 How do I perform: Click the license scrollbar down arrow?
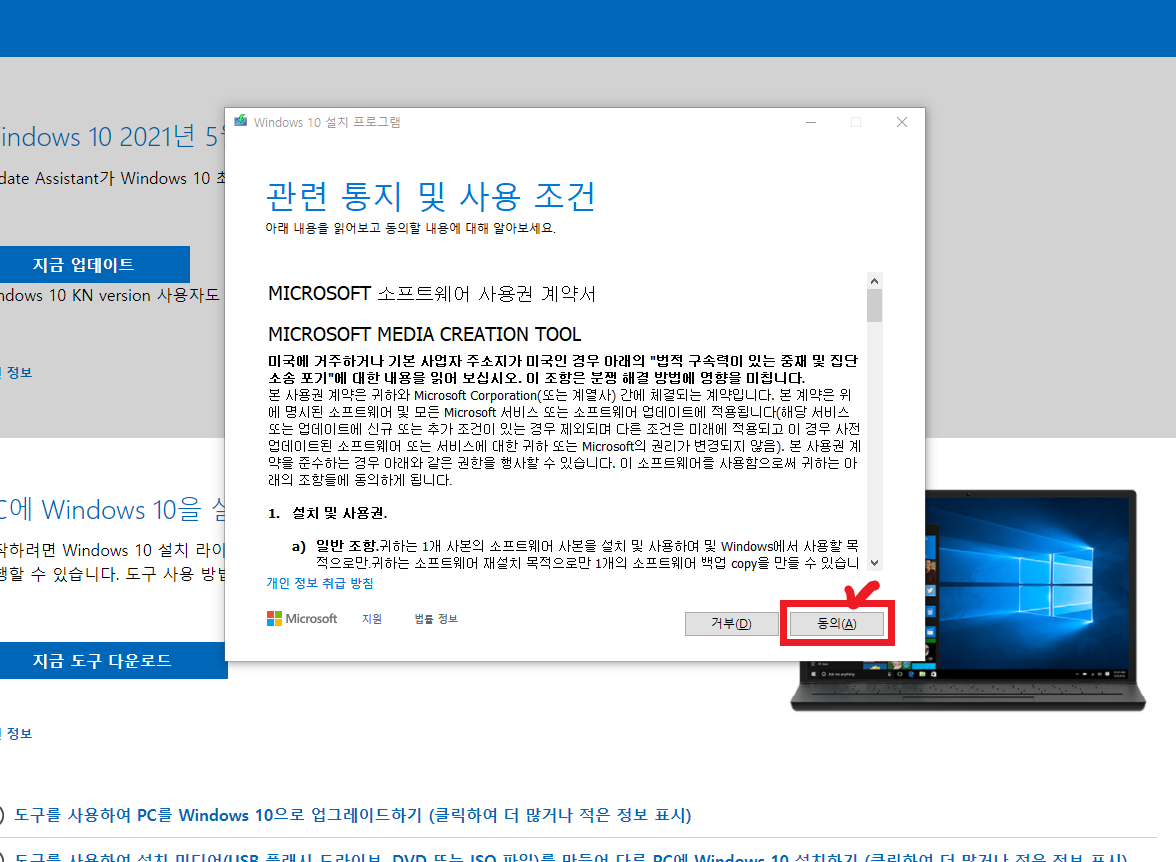tap(874, 563)
